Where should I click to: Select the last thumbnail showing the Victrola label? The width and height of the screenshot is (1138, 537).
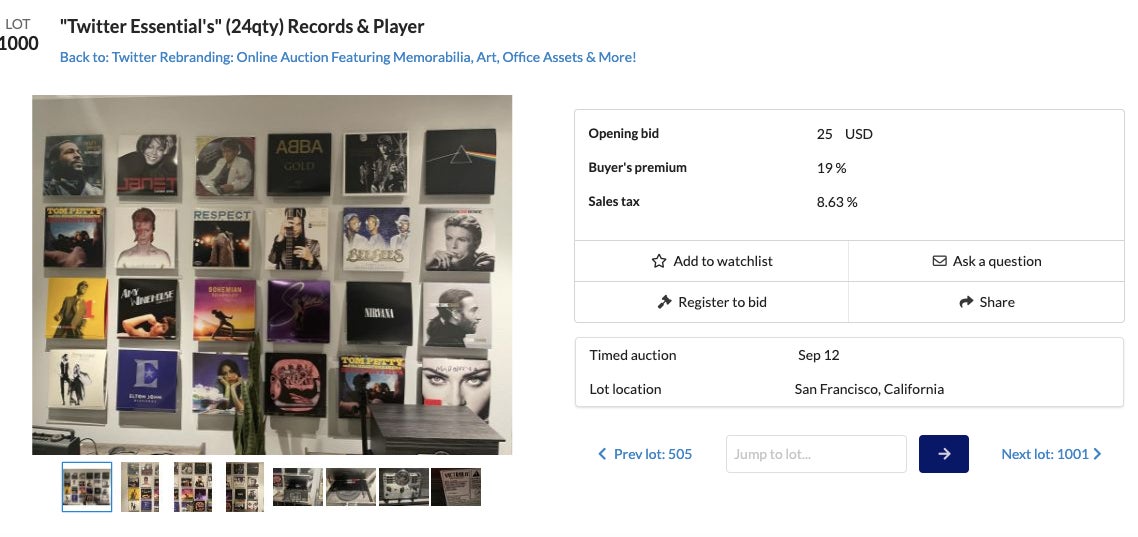point(456,487)
